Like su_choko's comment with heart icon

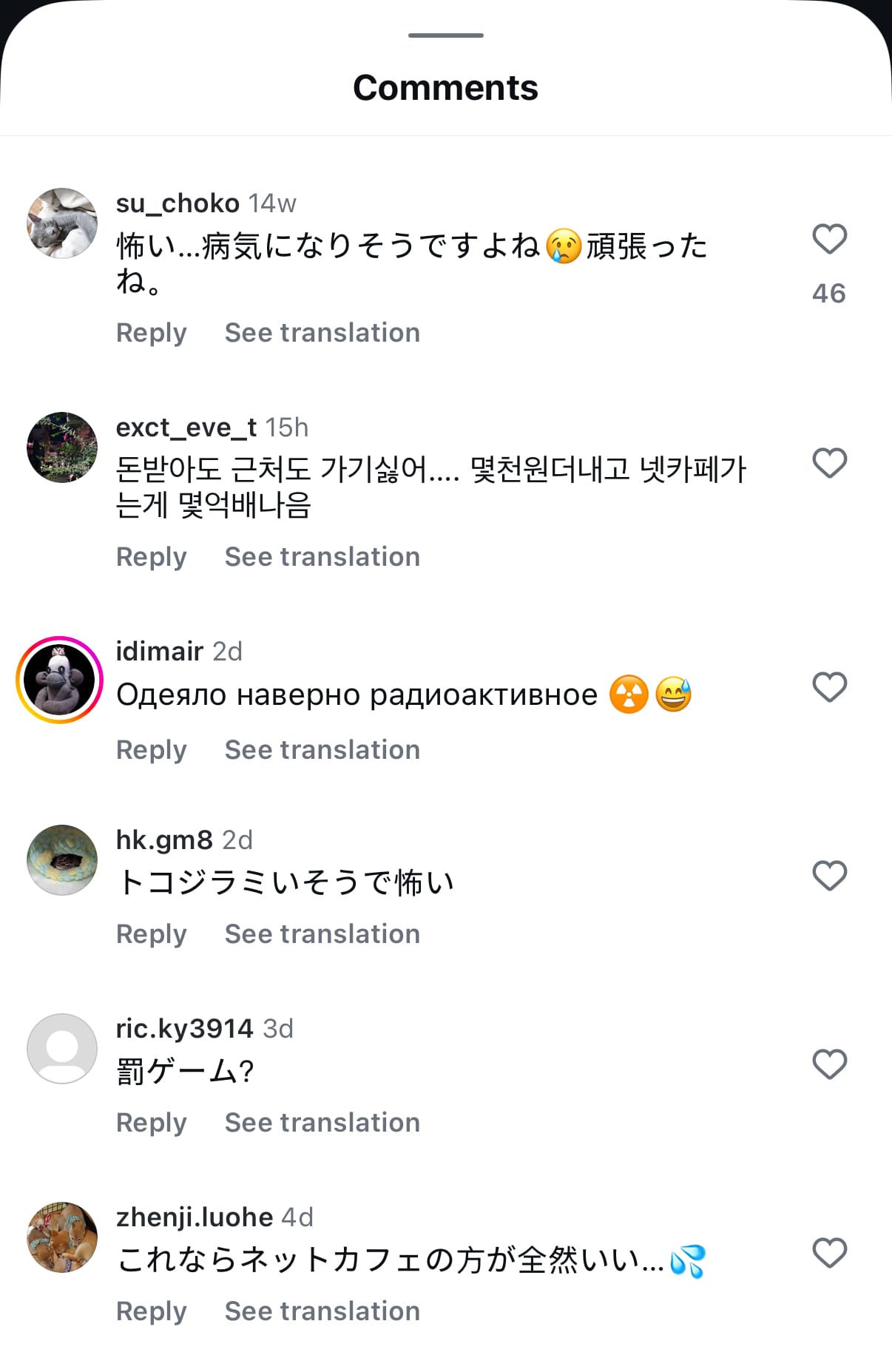pyautogui.click(x=829, y=240)
